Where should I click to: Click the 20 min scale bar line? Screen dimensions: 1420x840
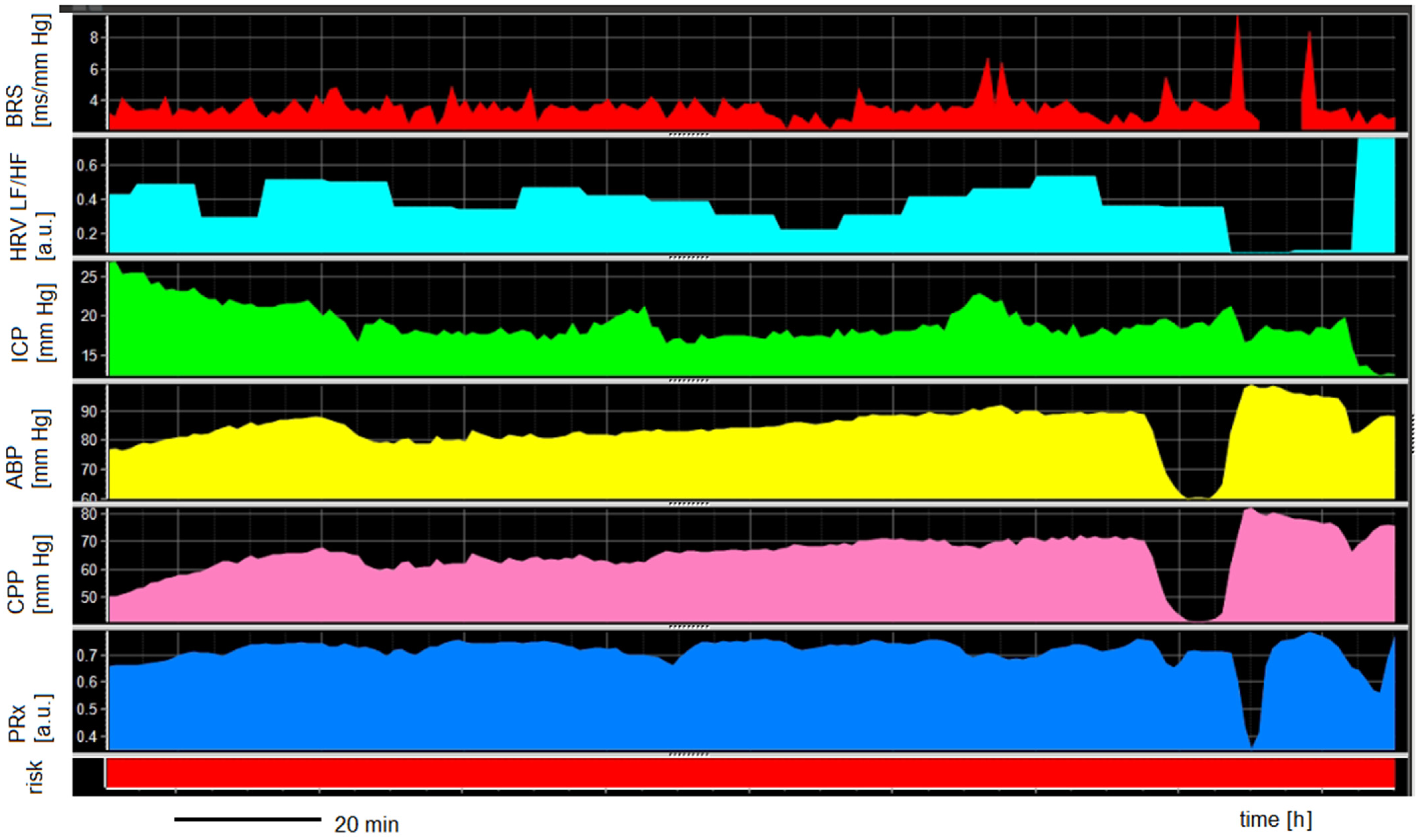(x=247, y=819)
